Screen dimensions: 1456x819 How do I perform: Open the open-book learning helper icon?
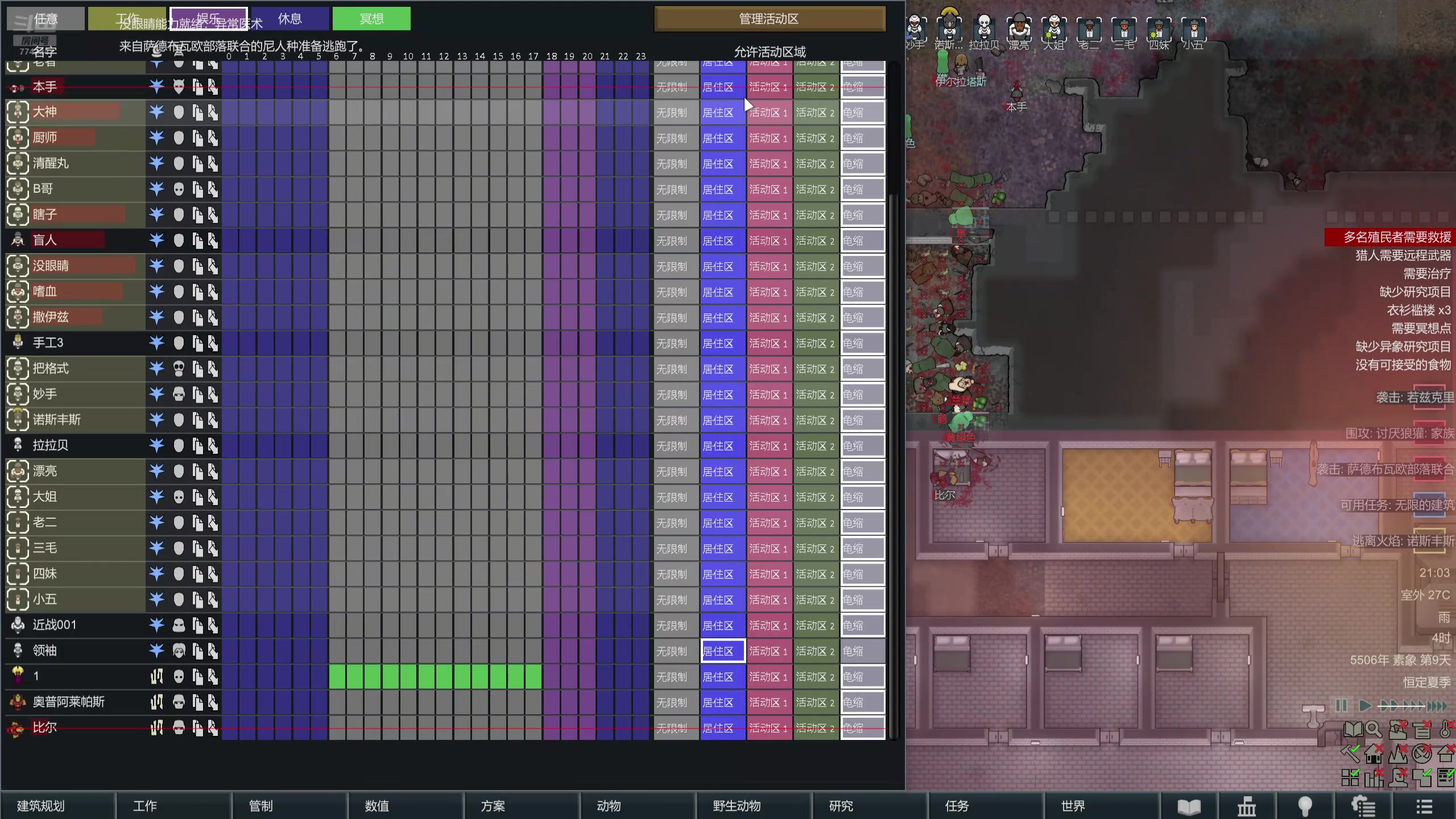[1354, 729]
